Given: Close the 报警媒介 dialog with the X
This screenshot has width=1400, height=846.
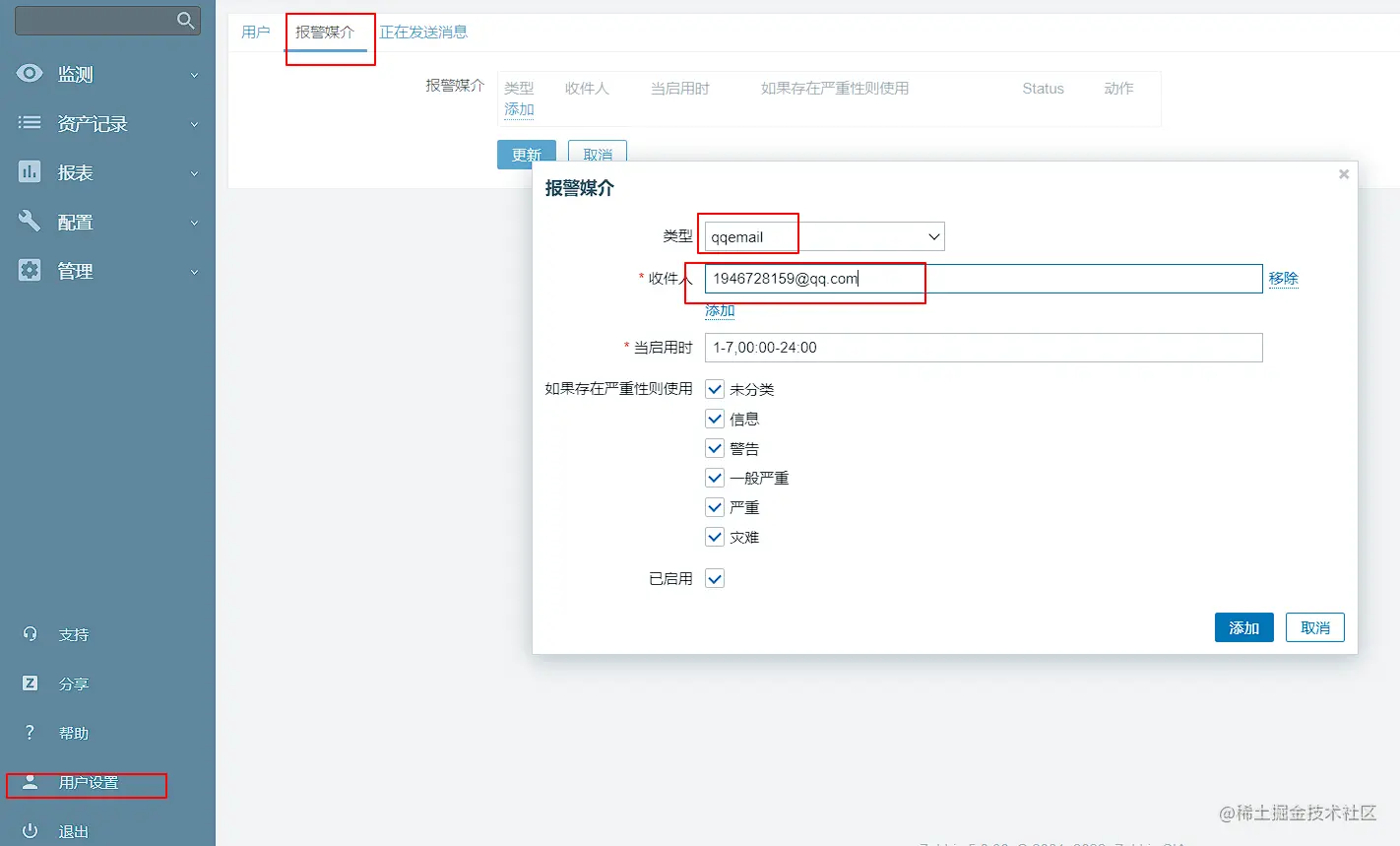Looking at the screenshot, I should click(x=1344, y=174).
